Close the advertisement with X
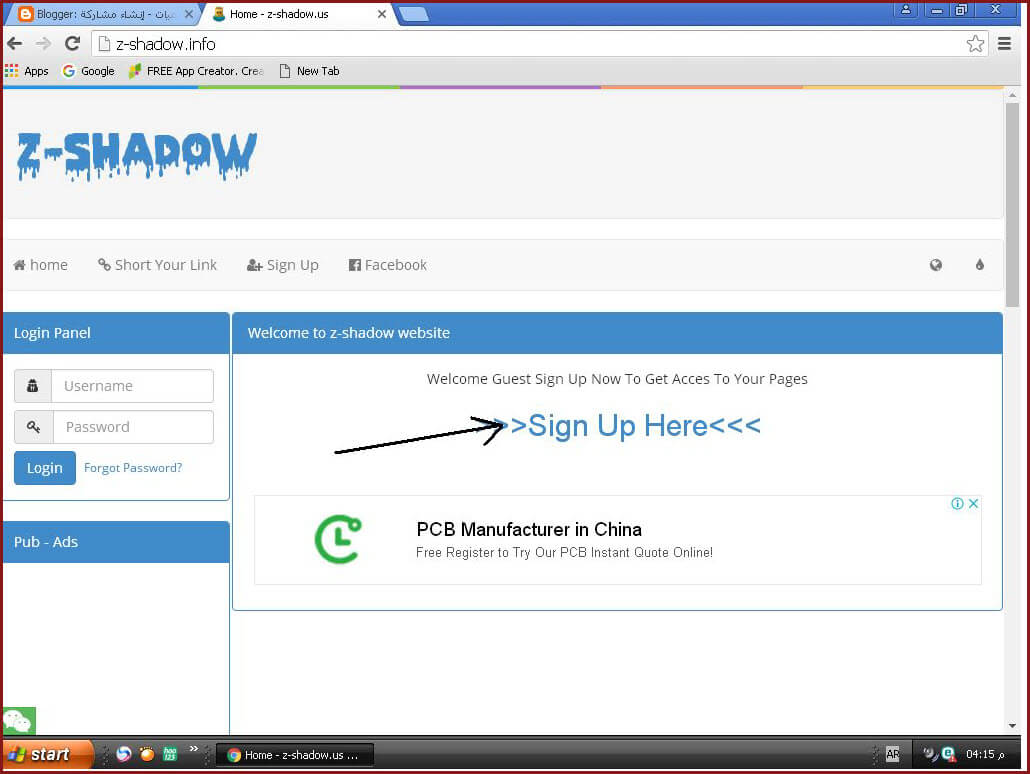The image size is (1030, 774). 974,503
